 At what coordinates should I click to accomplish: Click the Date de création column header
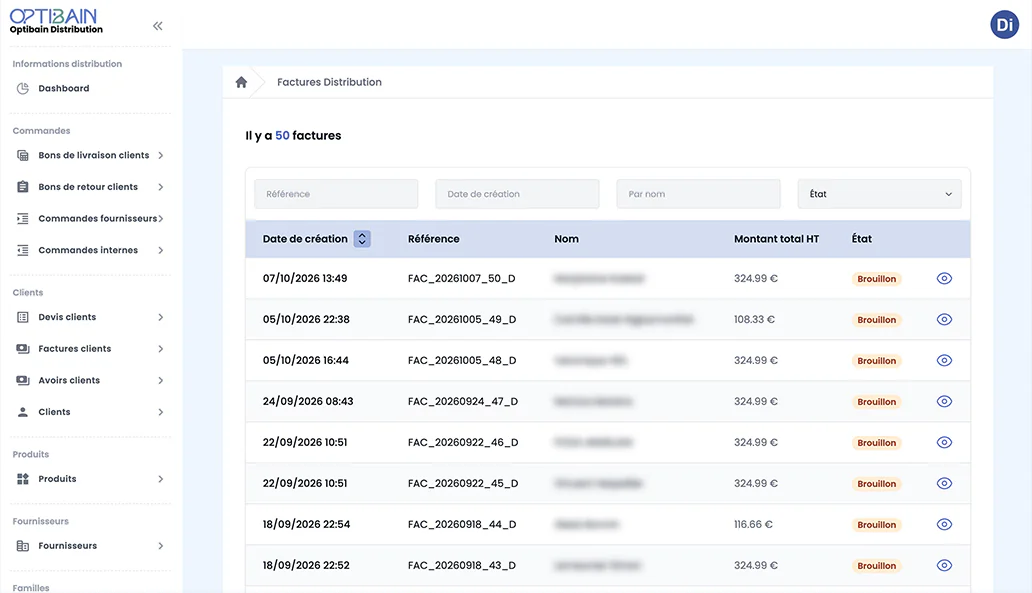pyautogui.click(x=305, y=239)
